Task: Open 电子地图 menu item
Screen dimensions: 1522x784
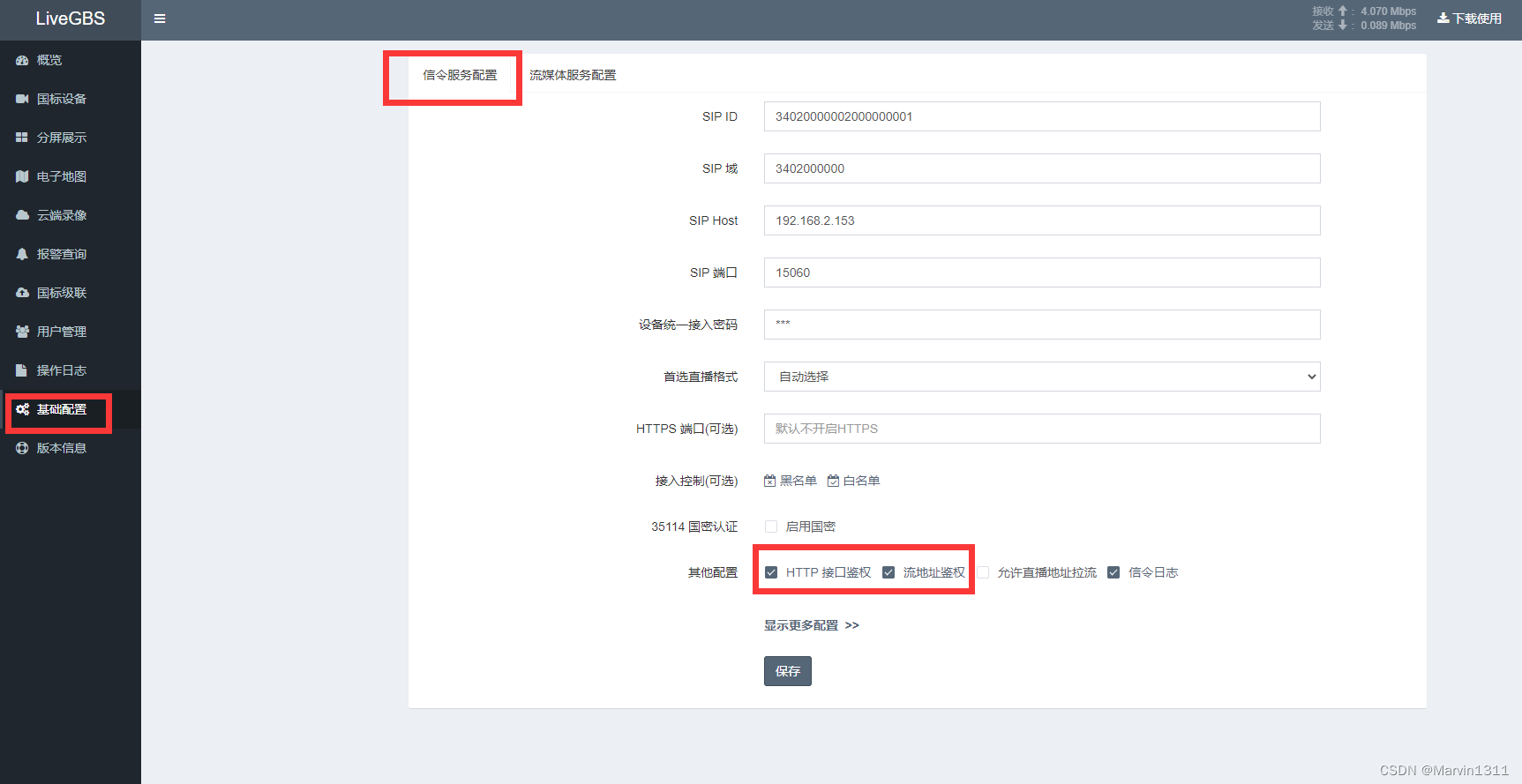Action: [71, 176]
